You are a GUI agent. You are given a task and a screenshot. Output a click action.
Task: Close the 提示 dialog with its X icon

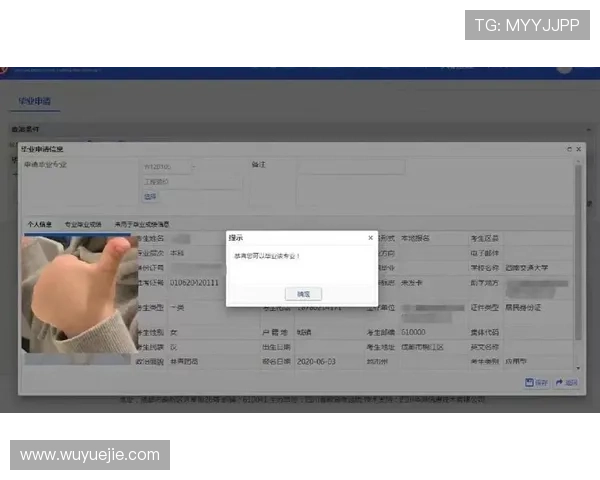(x=370, y=238)
